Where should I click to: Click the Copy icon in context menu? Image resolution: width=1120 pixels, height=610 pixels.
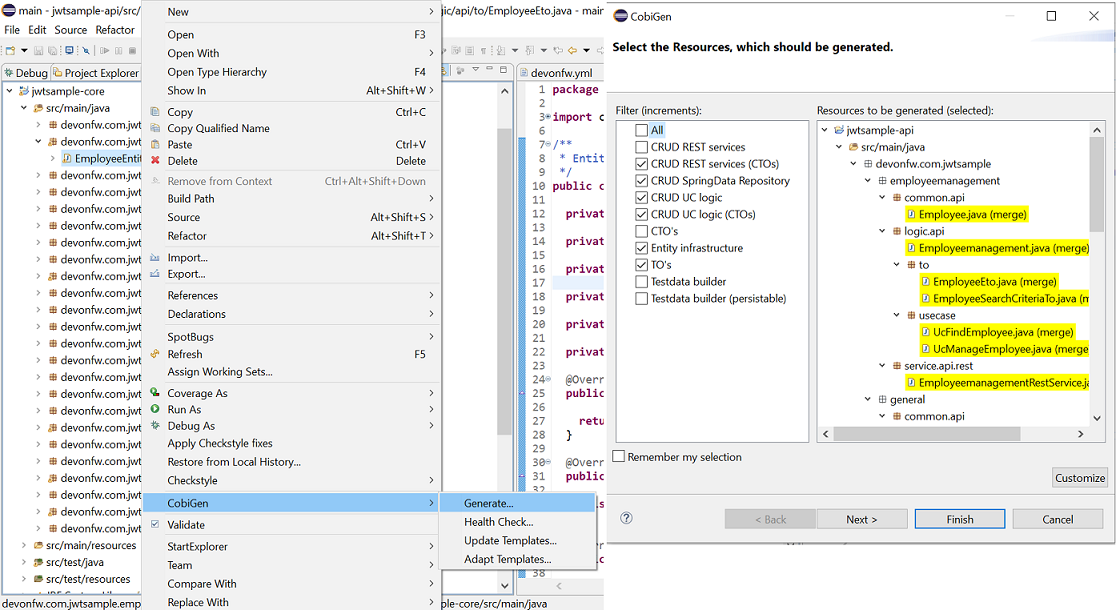[x=155, y=112]
